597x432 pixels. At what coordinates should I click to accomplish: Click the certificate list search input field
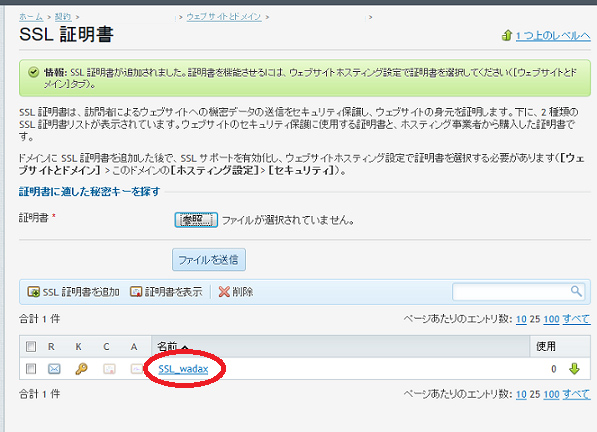[511, 292]
